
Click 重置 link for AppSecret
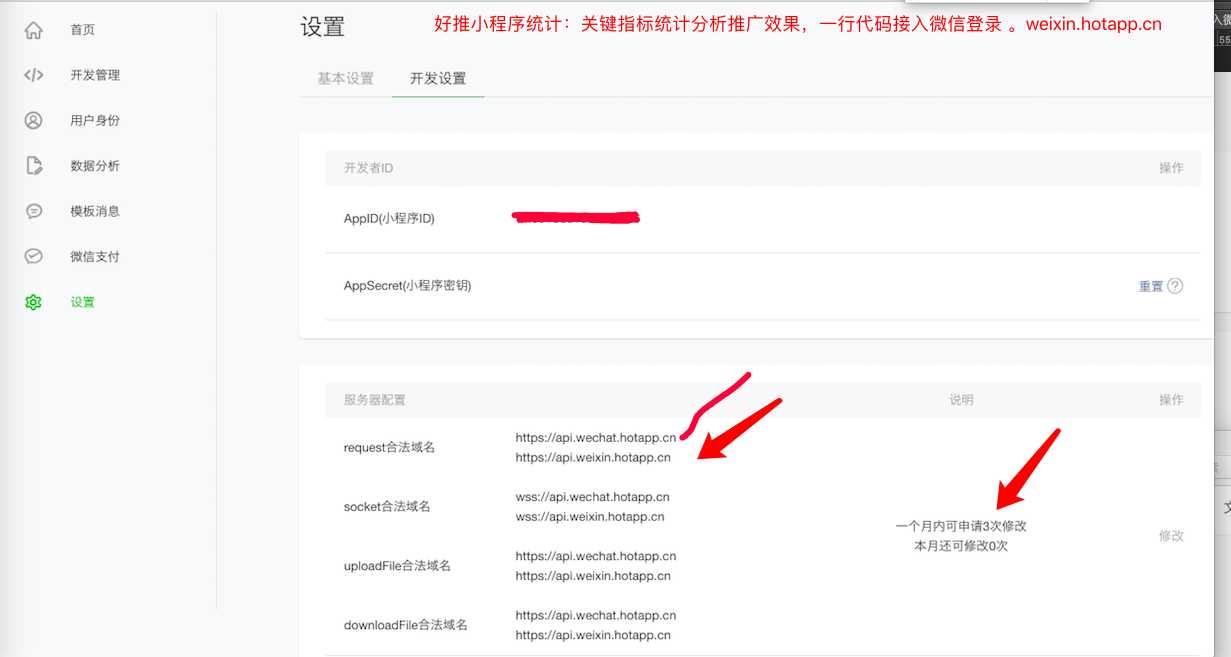(1151, 286)
